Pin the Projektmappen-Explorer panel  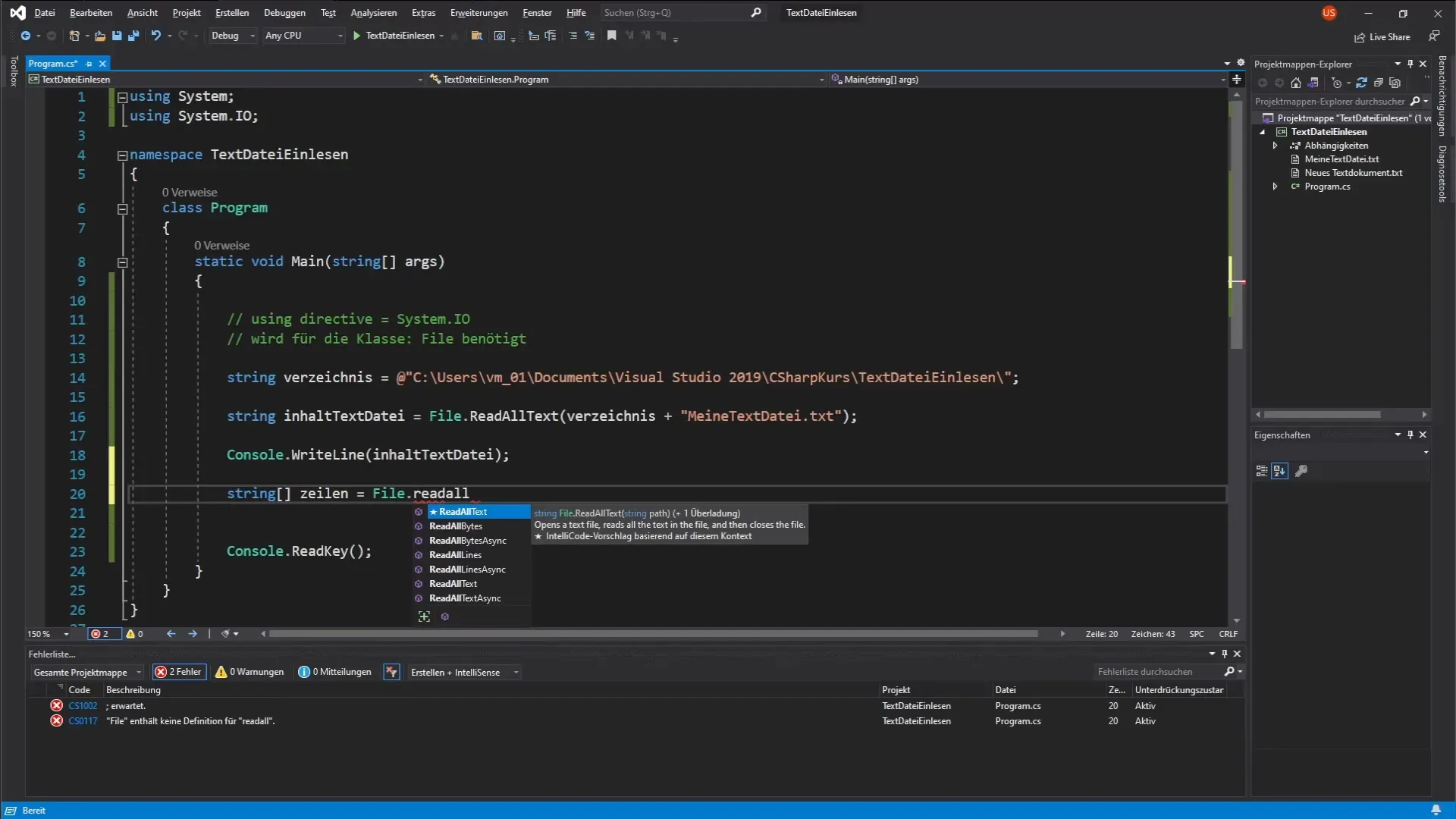click(1410, 64)
